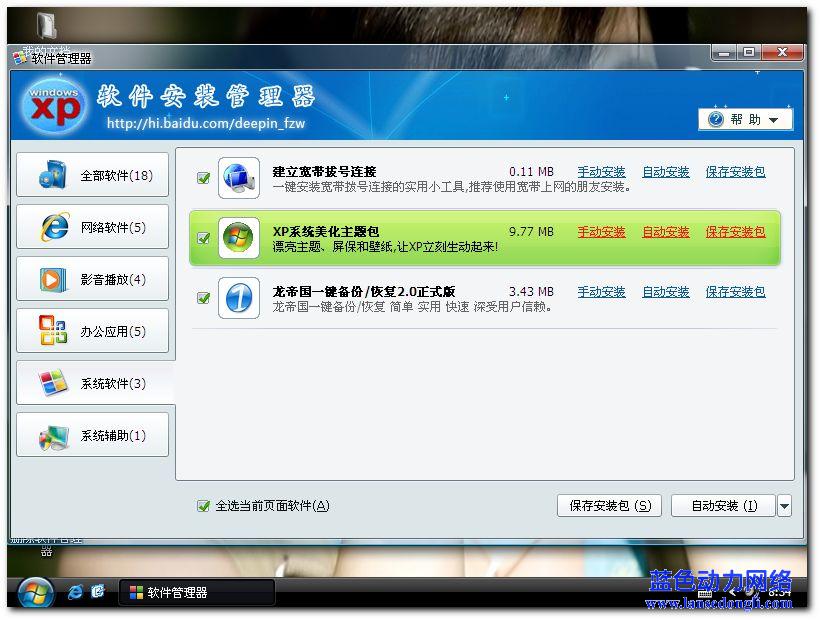
Task: Click the XP系统美化主题包 title text
Action: point(326,232)
